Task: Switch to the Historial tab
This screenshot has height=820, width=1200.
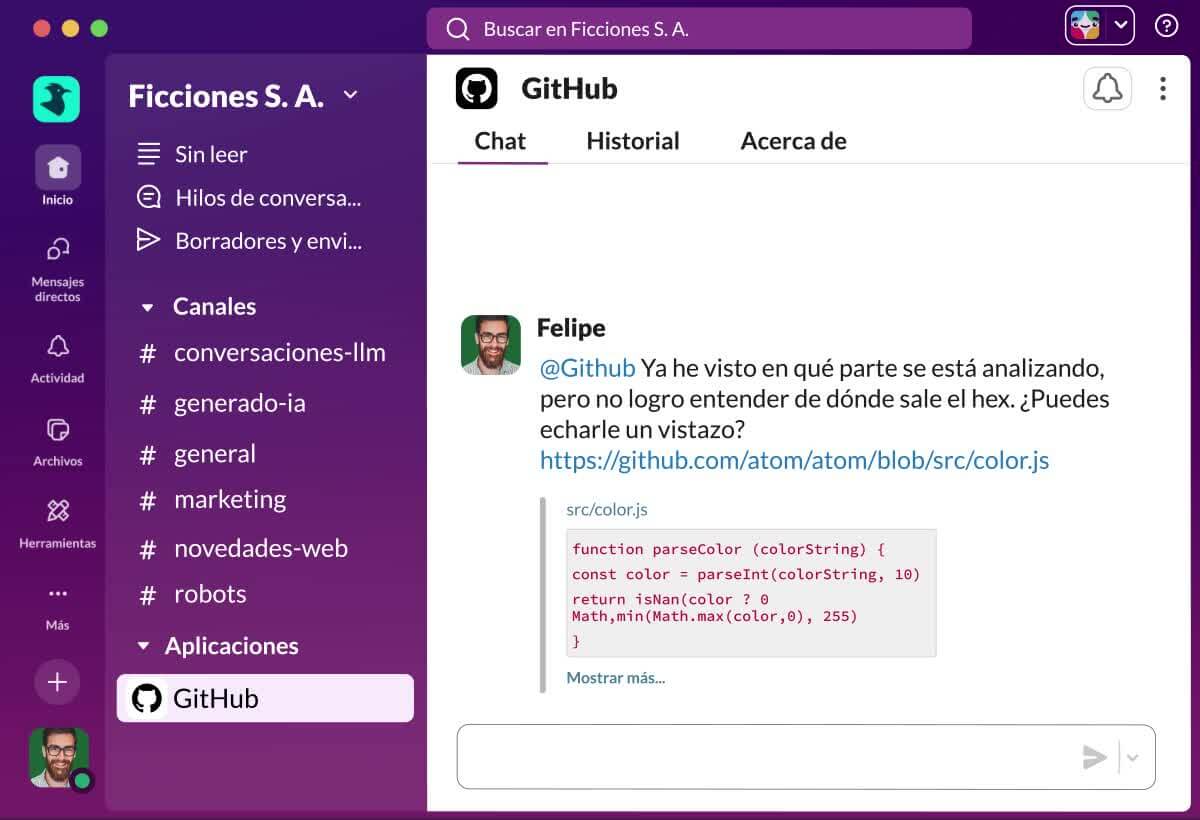Action: 633,141
